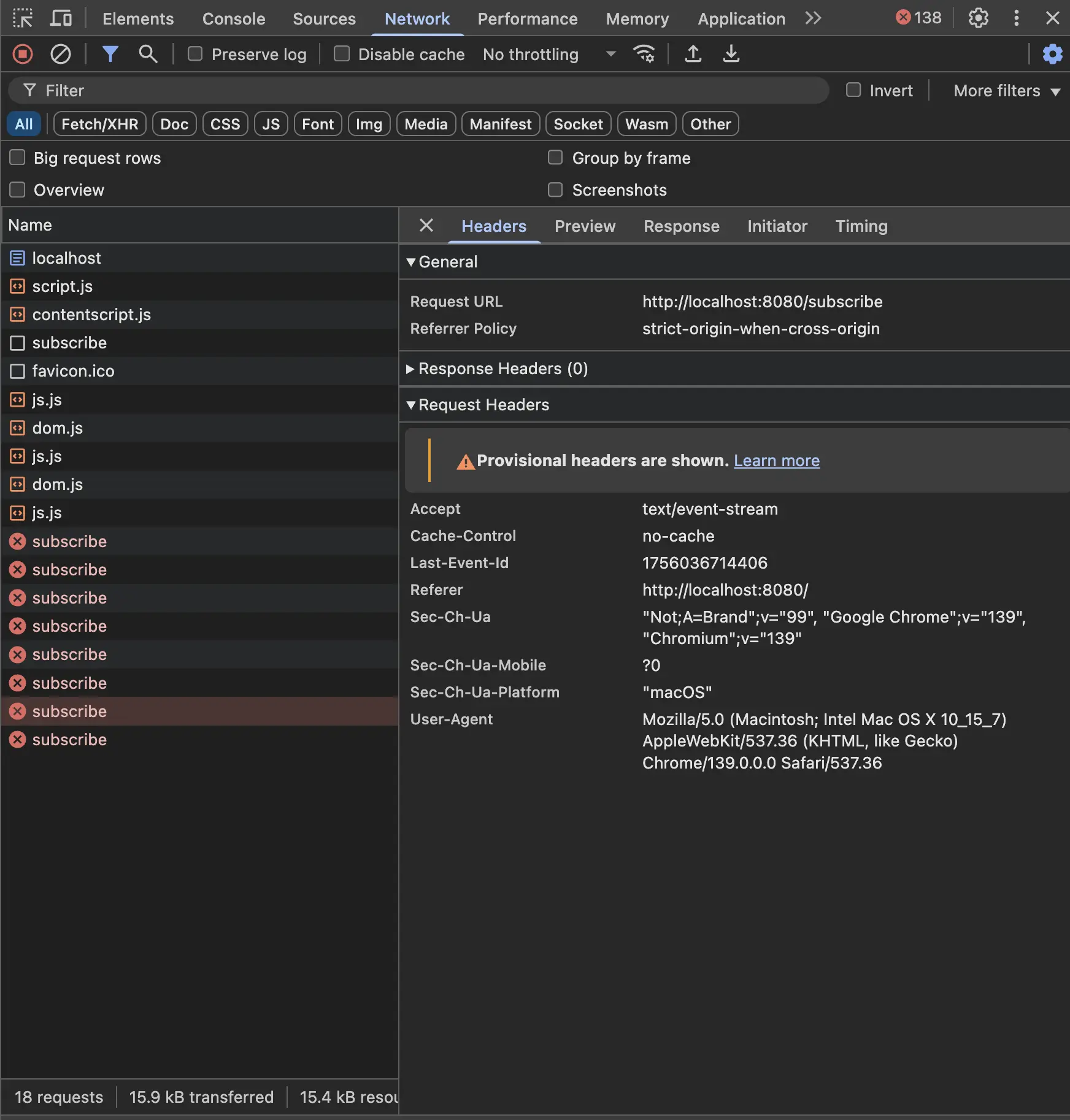This screenshot has width=1070, height=1120.
Task: Enable the Invert filter checkbox
Action: [x=853, y=90]
